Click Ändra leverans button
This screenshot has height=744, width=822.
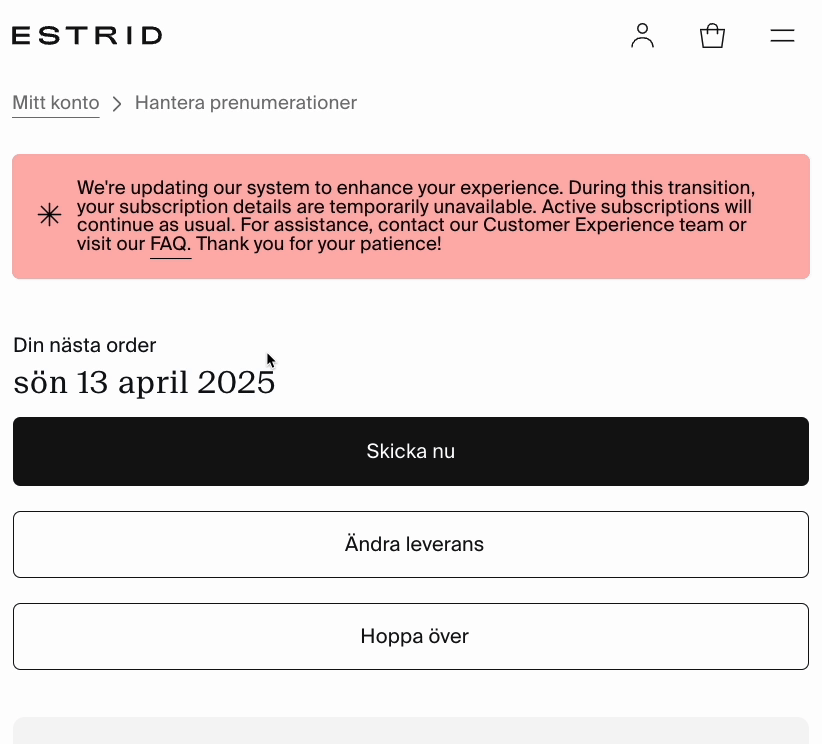411,544
